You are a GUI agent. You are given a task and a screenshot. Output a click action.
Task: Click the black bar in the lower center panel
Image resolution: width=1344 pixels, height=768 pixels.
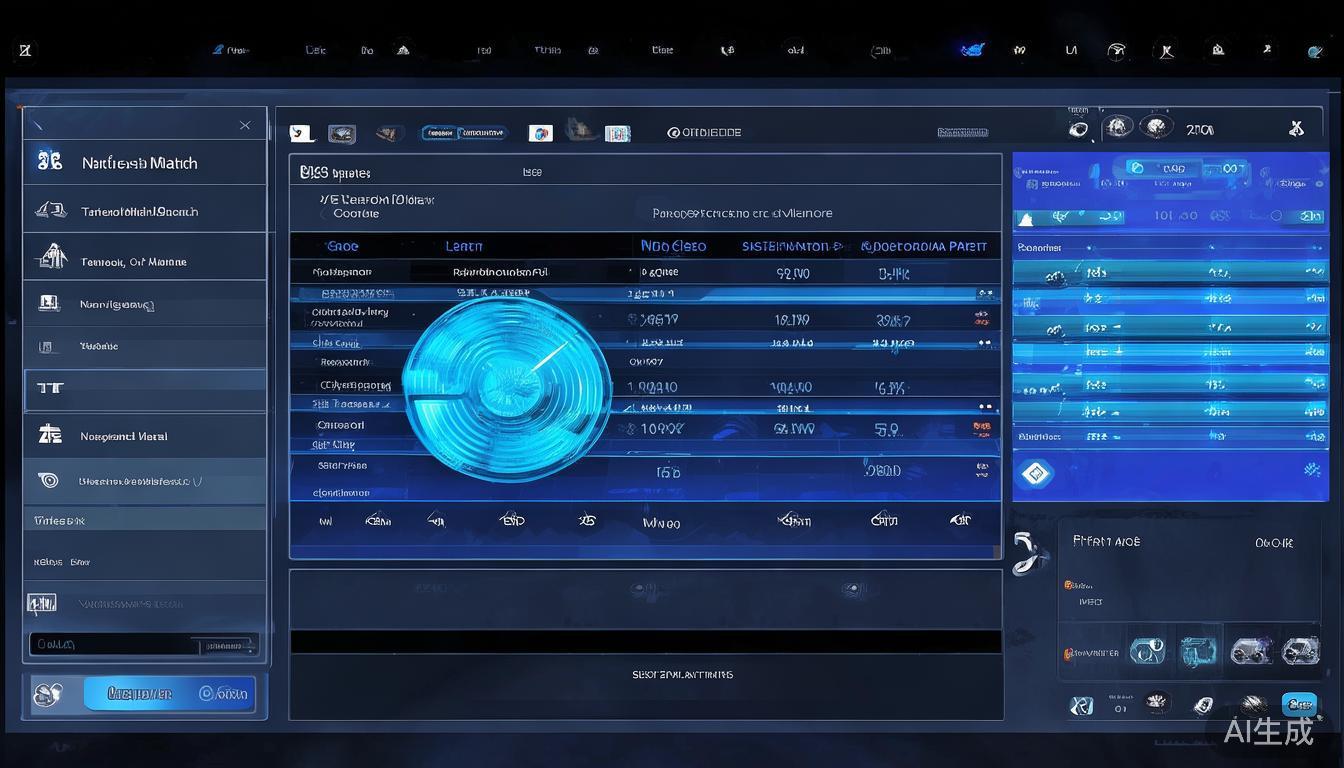pos(646,642)
